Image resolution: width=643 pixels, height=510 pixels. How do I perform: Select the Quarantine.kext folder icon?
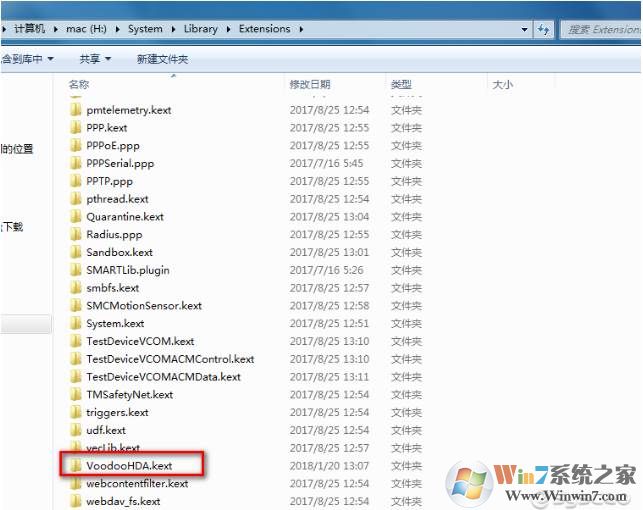coord(76,217)
